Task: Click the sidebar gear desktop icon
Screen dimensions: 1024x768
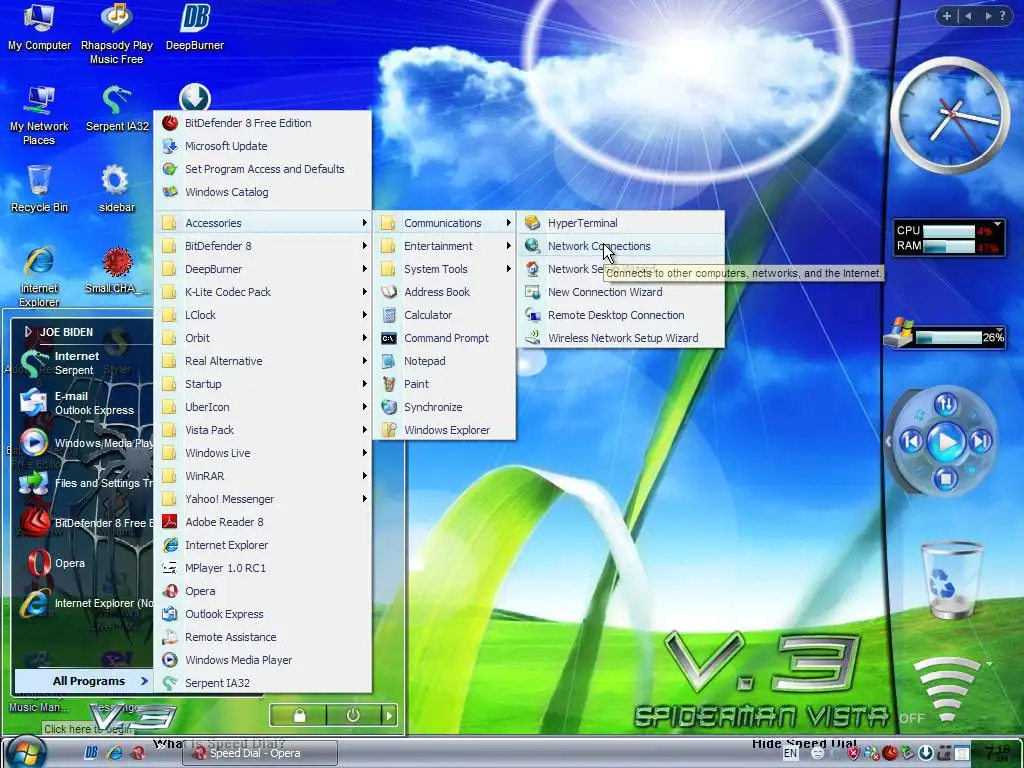Action: tap(116, 188)
